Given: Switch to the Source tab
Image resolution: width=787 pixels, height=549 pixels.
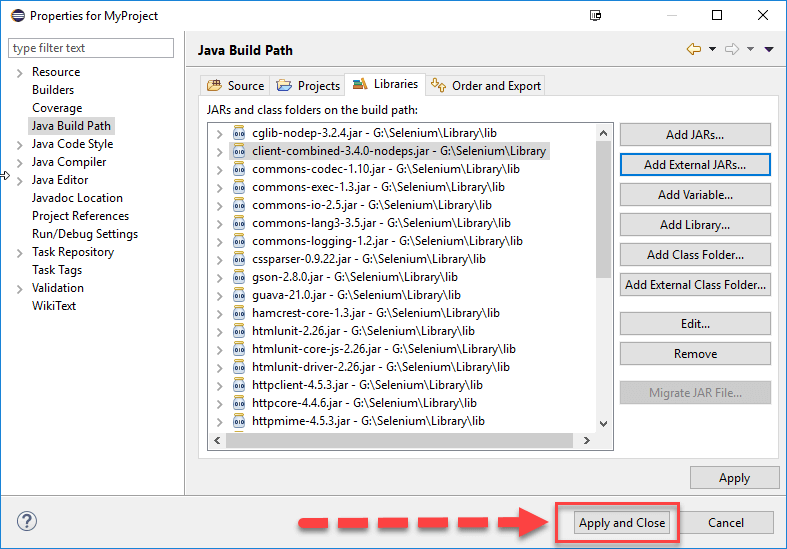Looking at the screenshot, I should coord(236,86).
